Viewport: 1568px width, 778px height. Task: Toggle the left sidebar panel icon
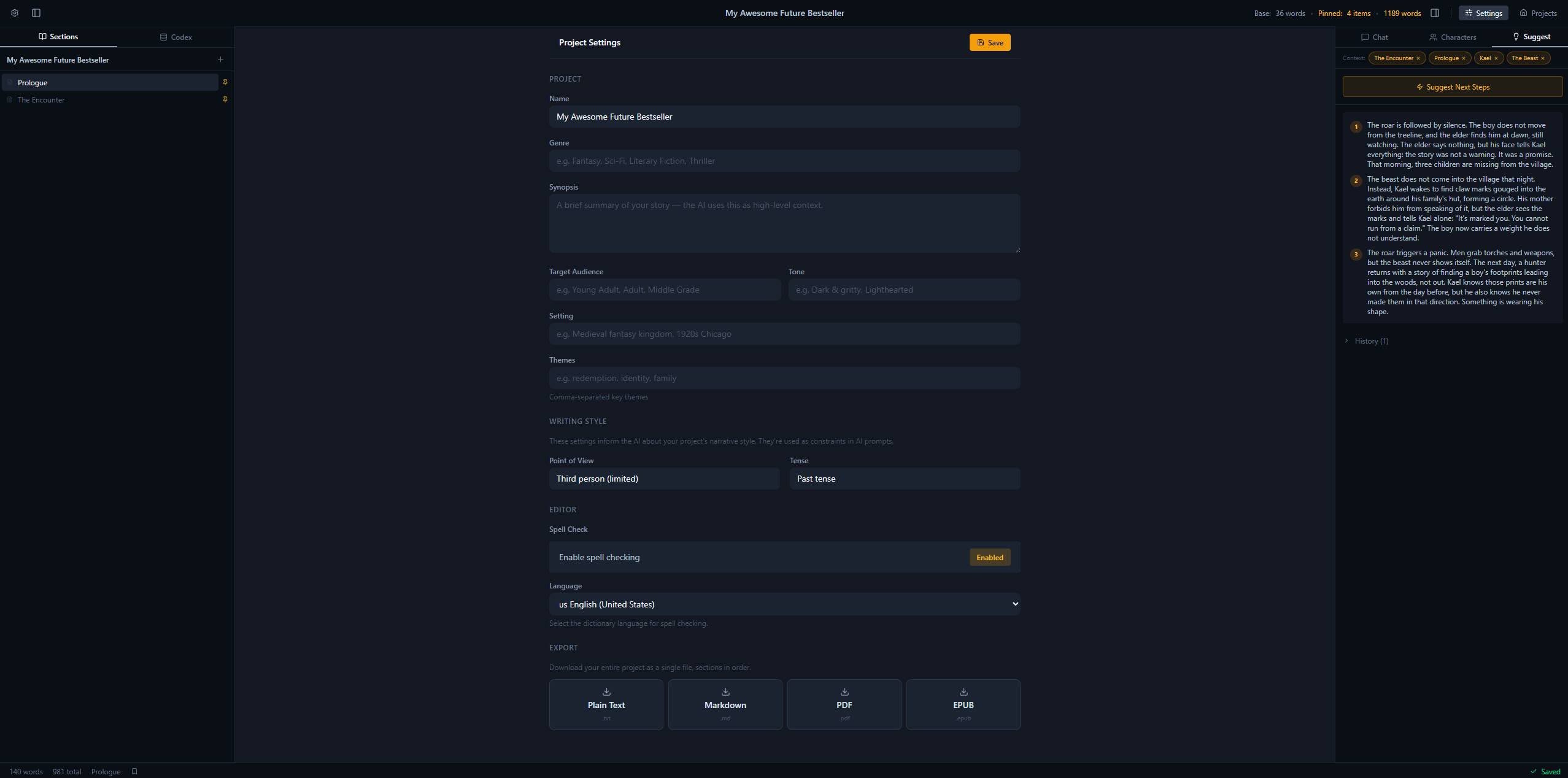pos(36,13)
